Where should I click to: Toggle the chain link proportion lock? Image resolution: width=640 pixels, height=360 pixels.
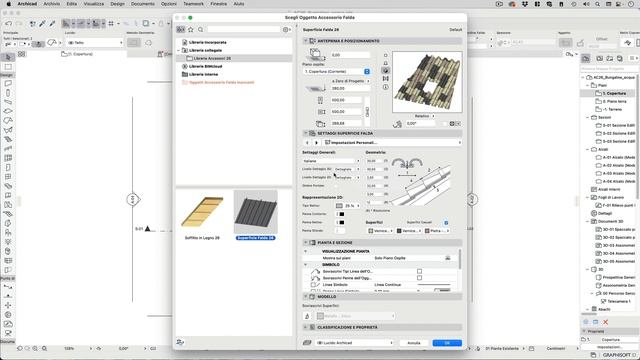(367, 111)
